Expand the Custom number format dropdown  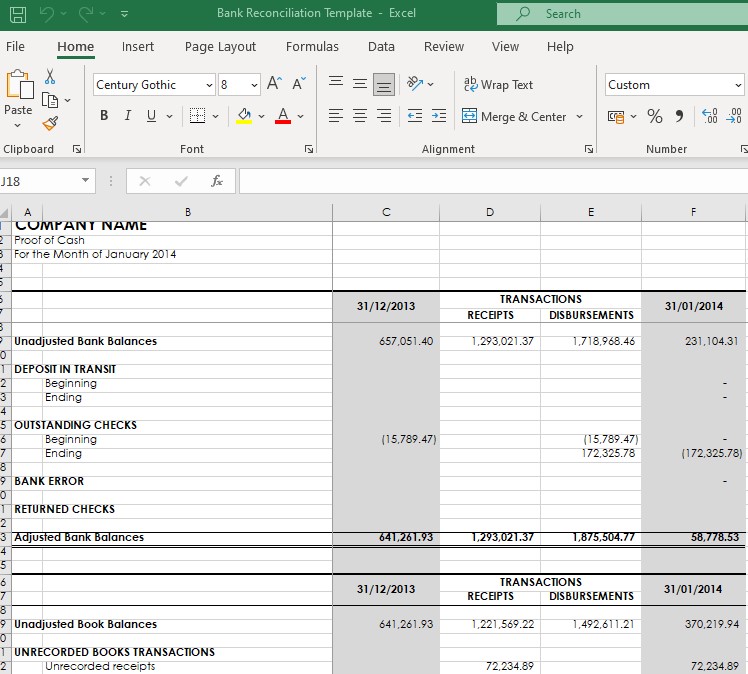(738, 85)
